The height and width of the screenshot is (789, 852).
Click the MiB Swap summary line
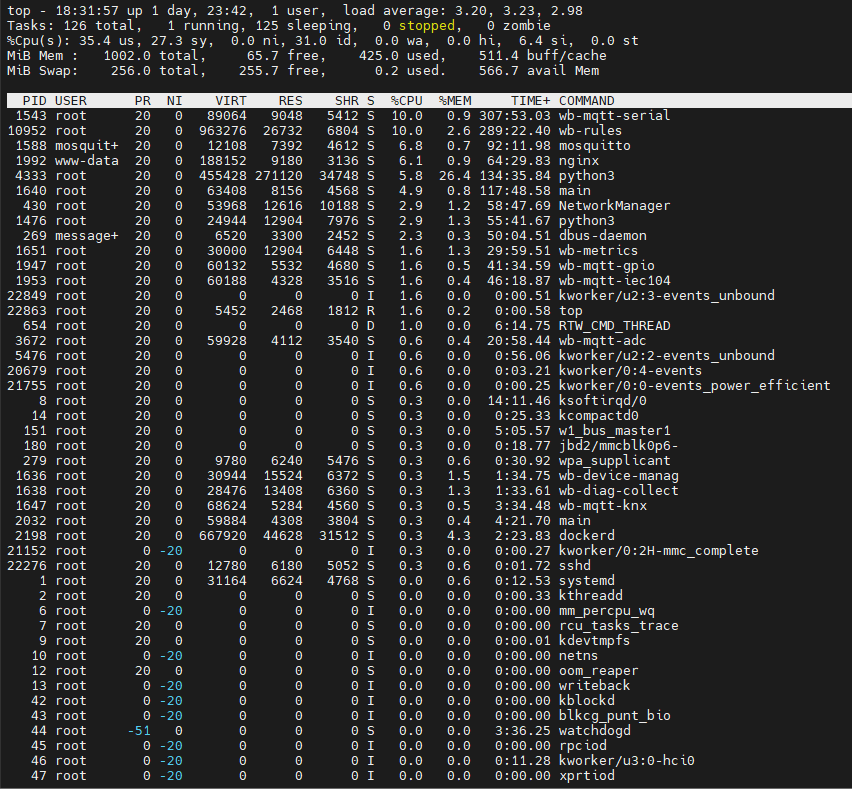point(303,71)
